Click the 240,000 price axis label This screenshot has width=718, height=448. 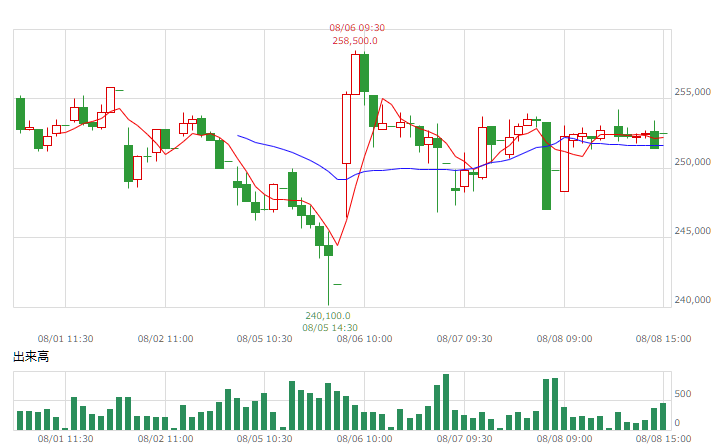692,300
